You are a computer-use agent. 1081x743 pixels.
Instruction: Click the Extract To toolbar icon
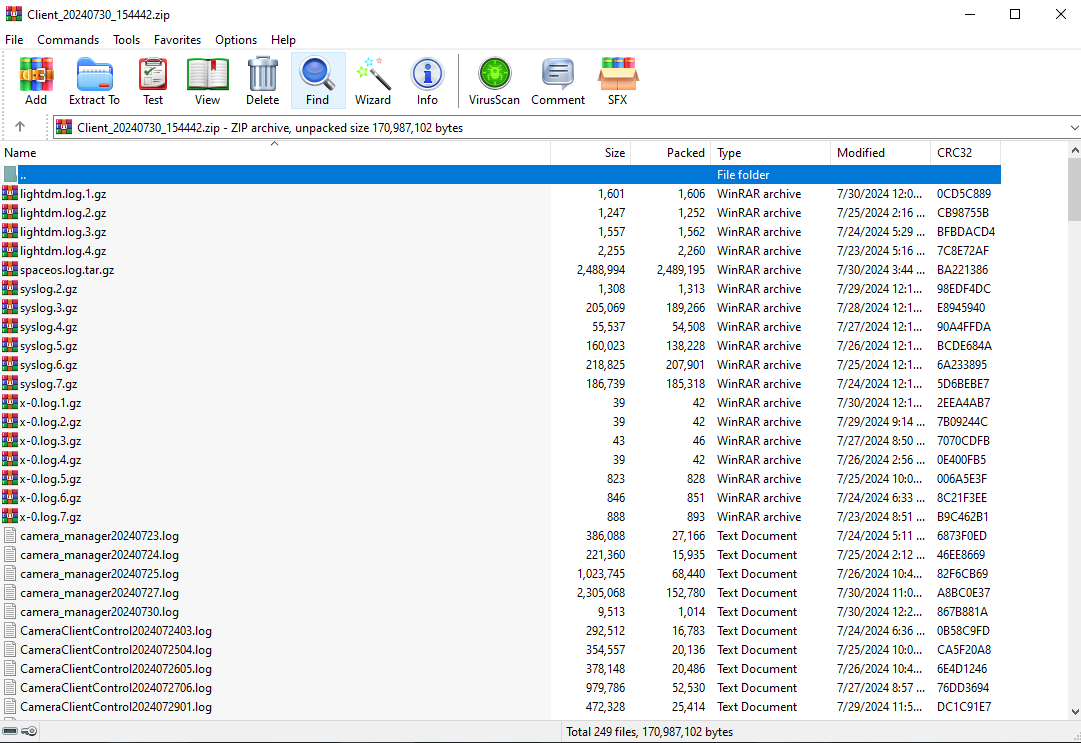[x=94, y=81]
